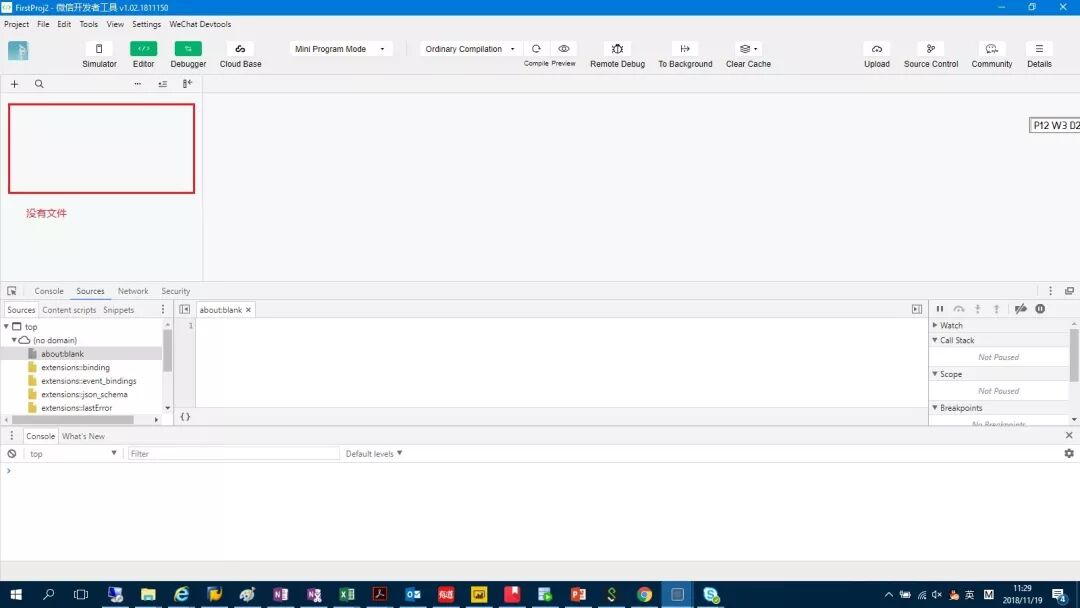Open the View menu
The width and height of the screenshot is (1080, 608).
point(115,24)
